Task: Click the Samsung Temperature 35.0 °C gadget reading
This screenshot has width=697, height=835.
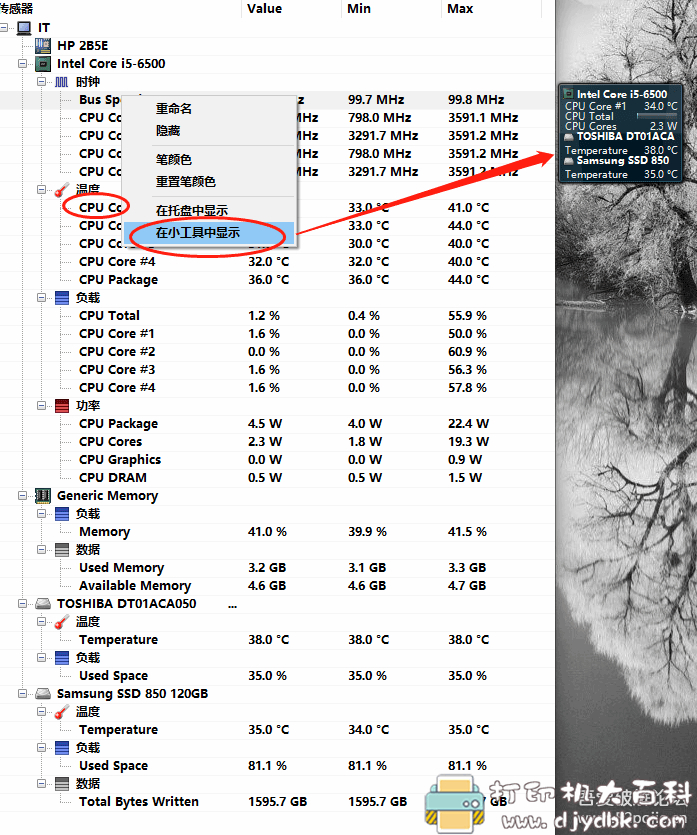Action: [x=661, y=174]
